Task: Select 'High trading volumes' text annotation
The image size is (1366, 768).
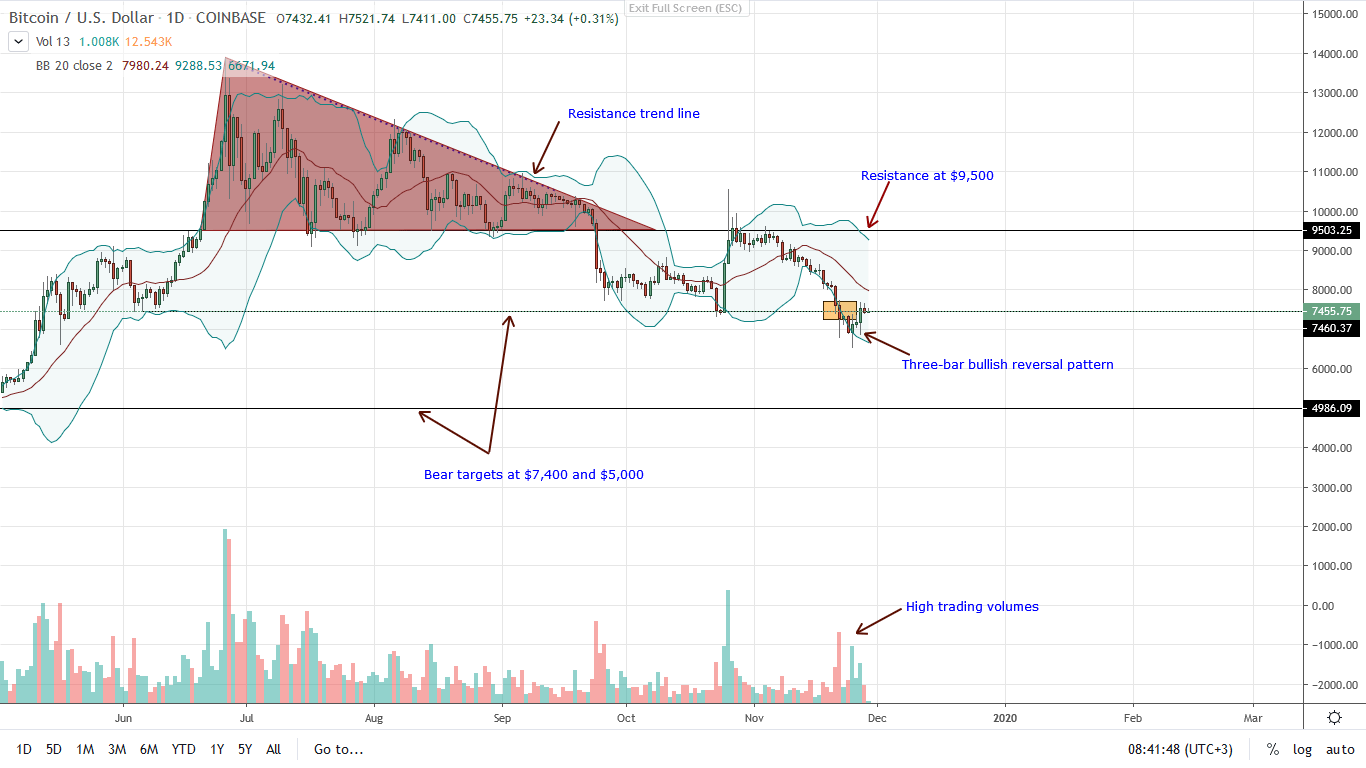Action: click(x=972, y=606)
